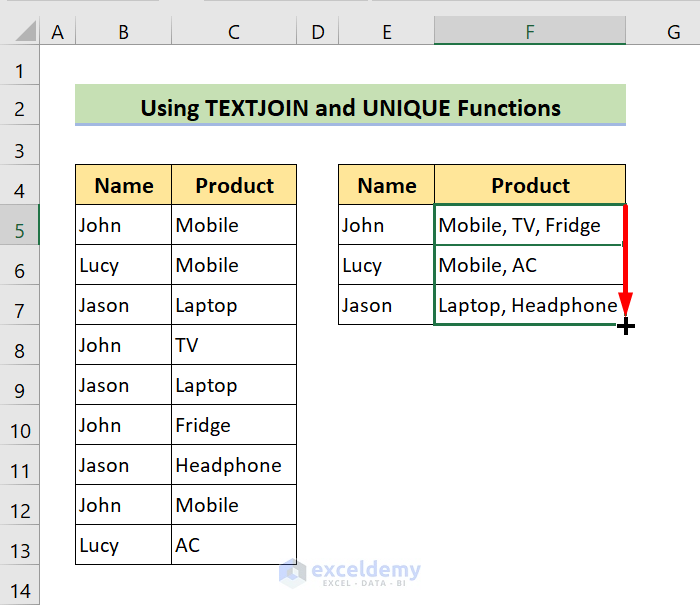
Task: Select cell 'Jason' in row 9
Action: 124,385
